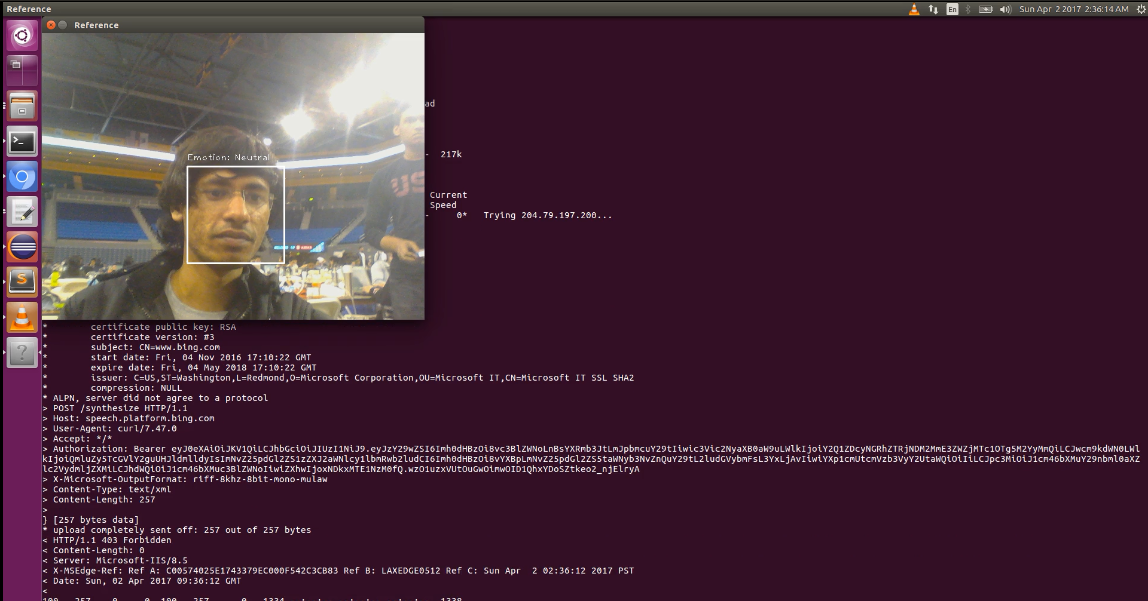Click the VLC tray indicator
The height and width of the screenshot is (601, 1148).
(x=914, y=9)
